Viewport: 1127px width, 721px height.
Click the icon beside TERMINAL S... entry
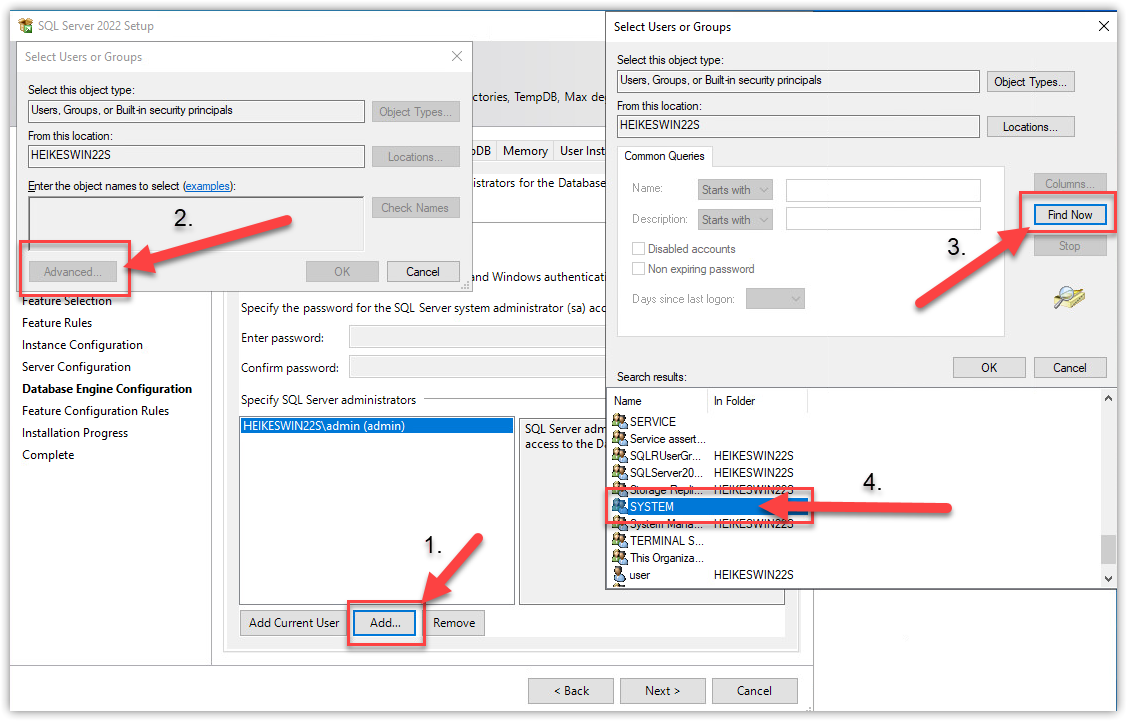620,540
